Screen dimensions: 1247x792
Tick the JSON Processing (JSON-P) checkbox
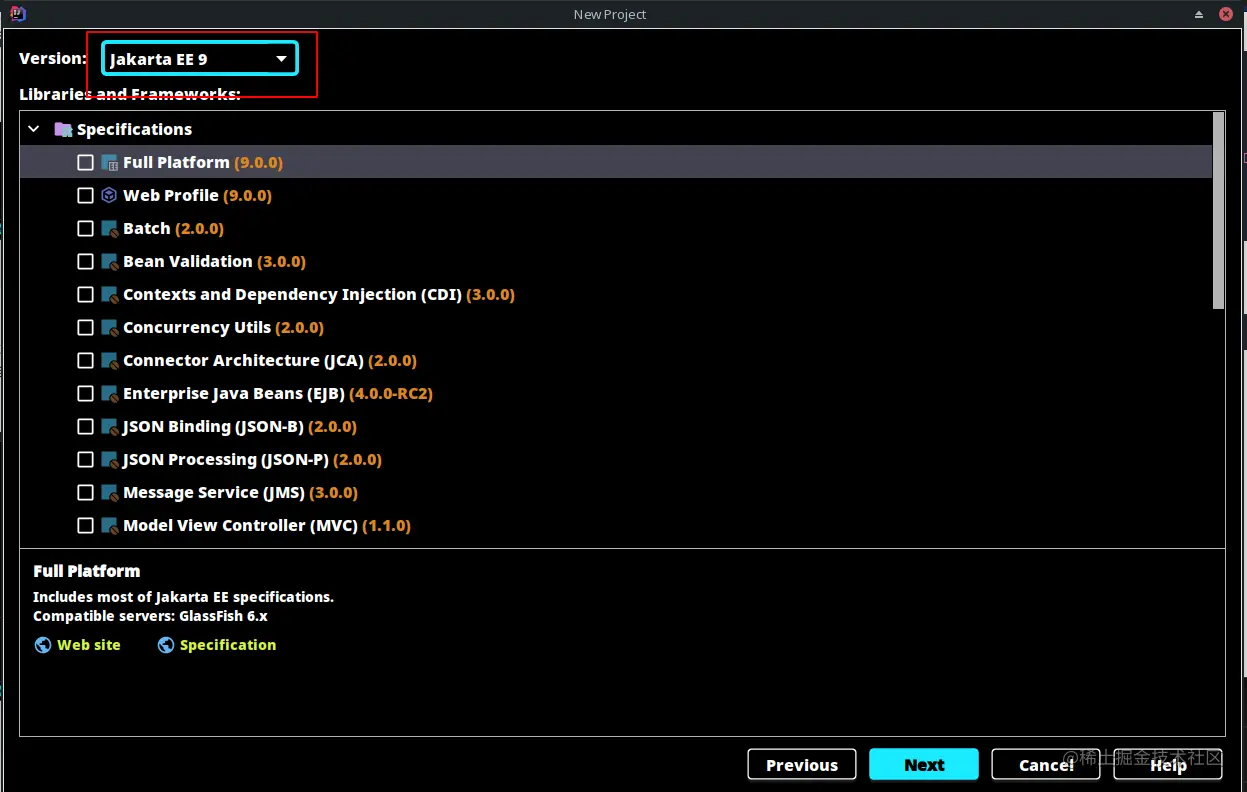pos(85,459)
